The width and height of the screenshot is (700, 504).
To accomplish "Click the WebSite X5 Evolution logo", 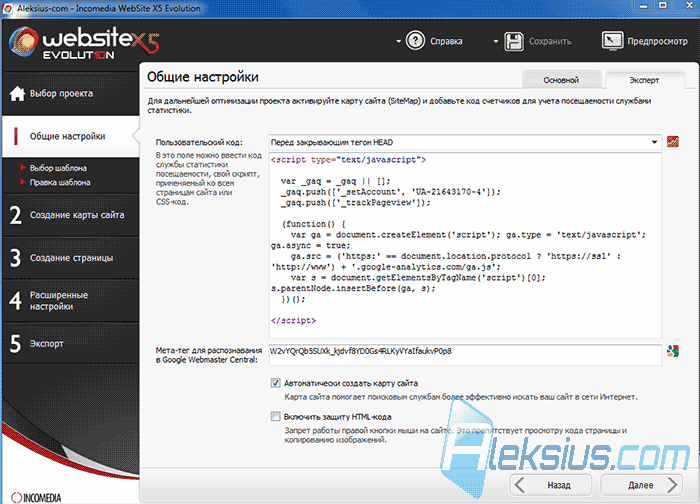I will [84, 43].
